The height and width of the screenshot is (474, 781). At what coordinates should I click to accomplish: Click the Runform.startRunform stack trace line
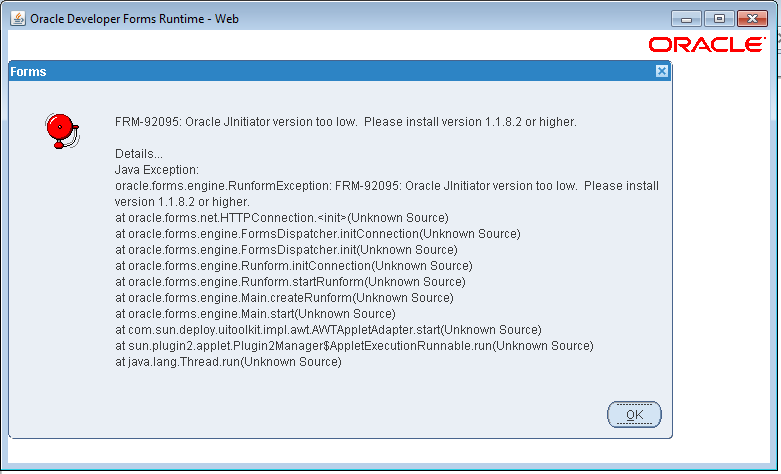click(x=290, y=282)
